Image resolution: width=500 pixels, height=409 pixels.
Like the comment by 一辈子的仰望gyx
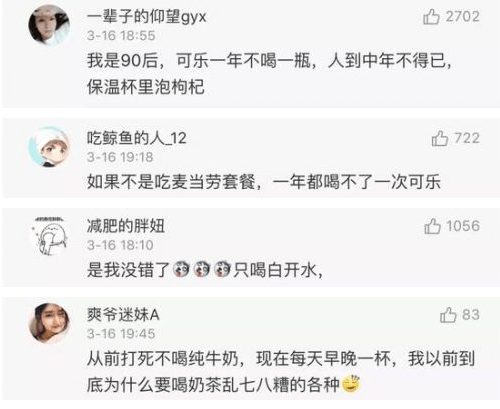point(431,17)
